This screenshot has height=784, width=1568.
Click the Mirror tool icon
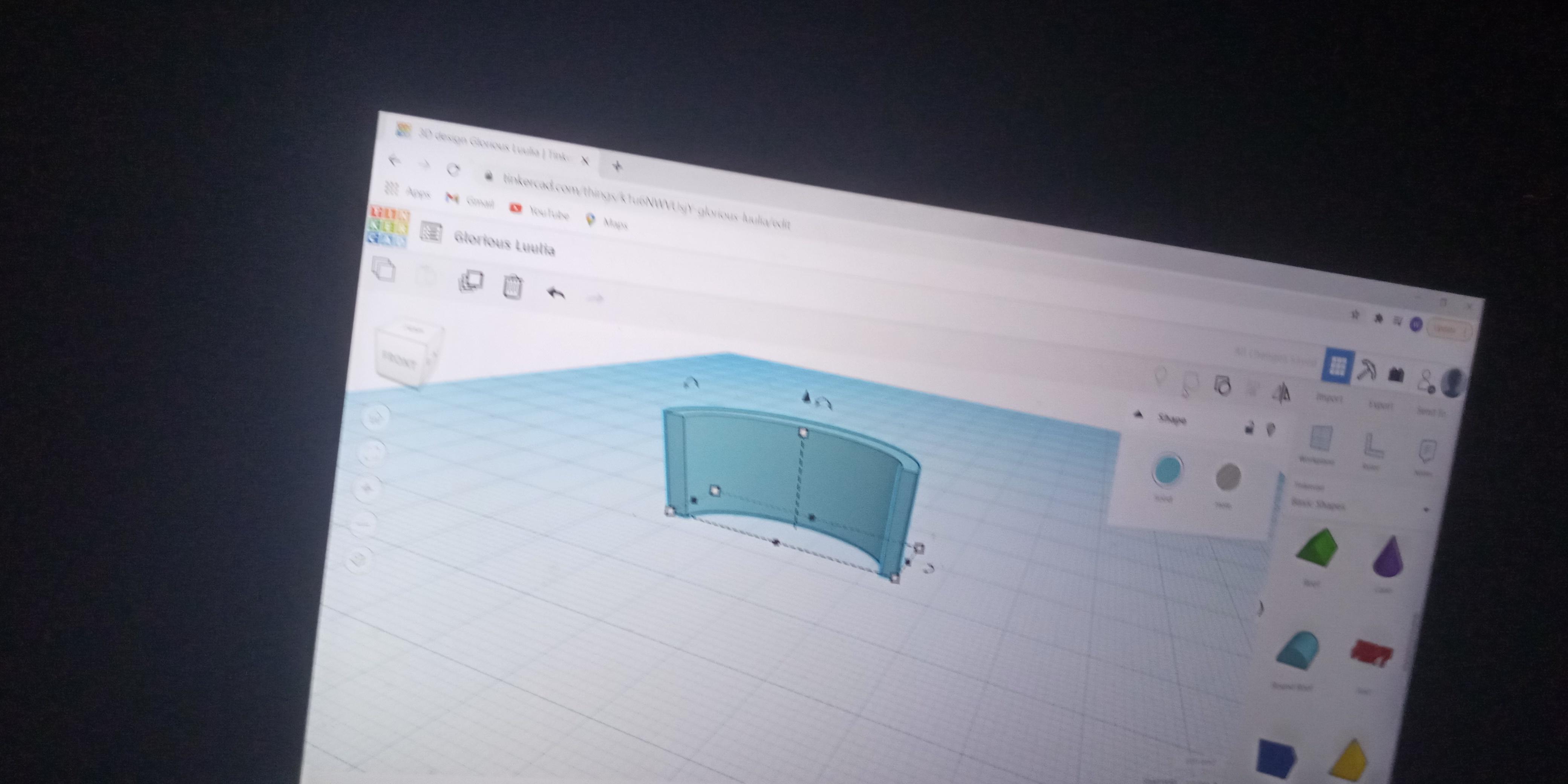[1282, 393]
